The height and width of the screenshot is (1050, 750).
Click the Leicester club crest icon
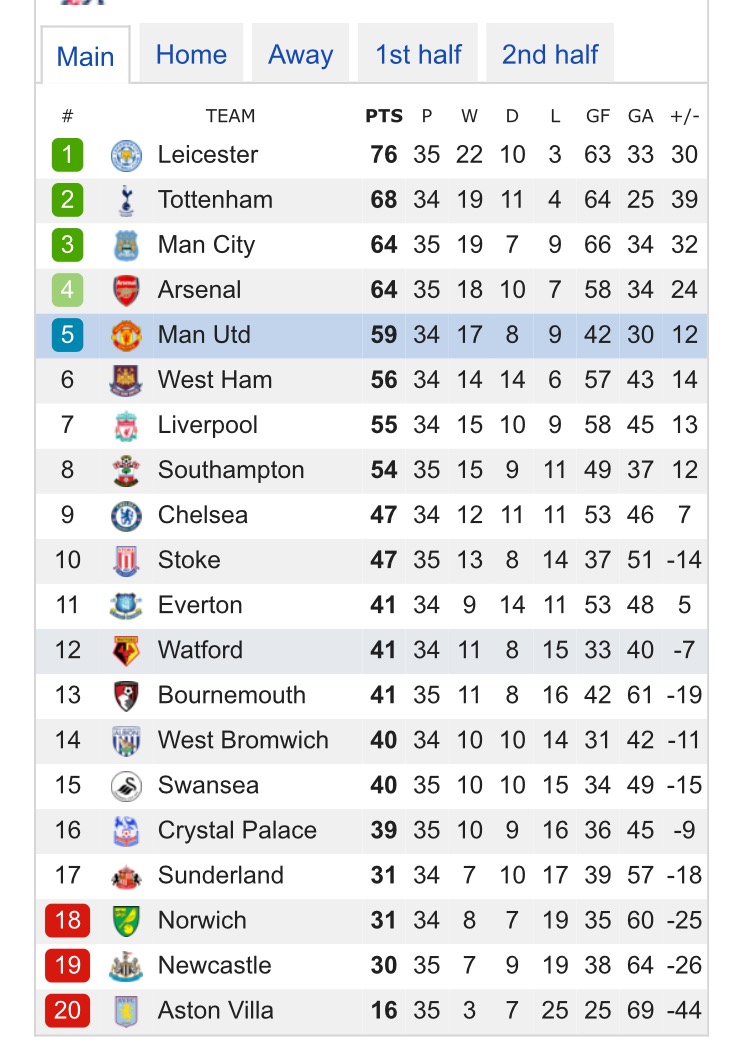click(x=126, y=155)
